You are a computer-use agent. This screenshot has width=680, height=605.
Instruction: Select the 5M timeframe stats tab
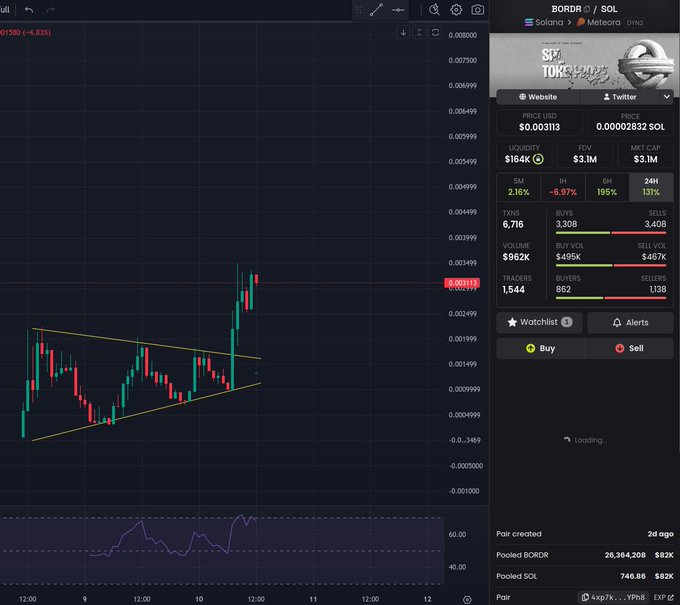519,187
